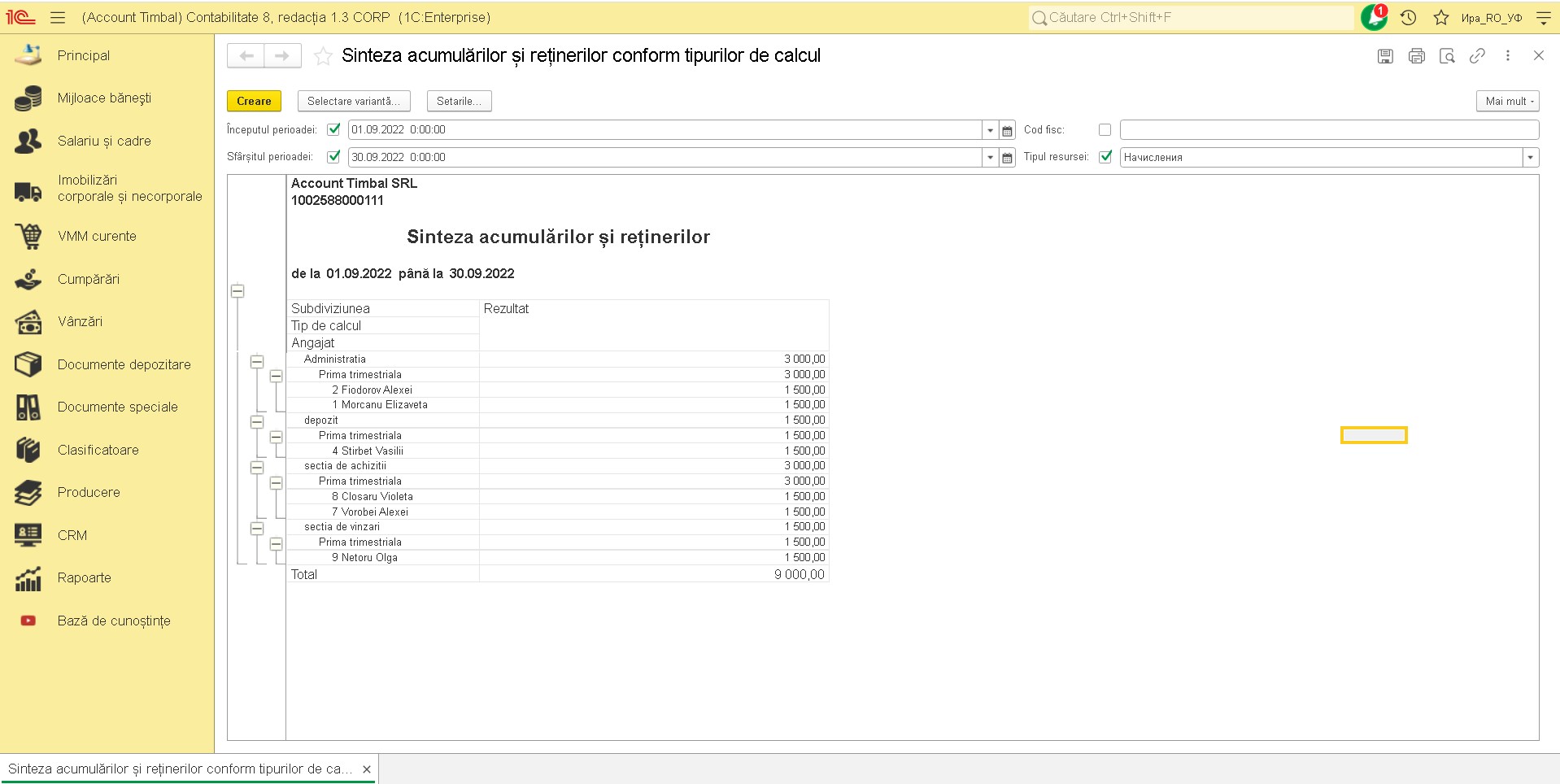The image size is (1560, 784).
Task: Open print preview icon
Action: tap(1447, 55)
